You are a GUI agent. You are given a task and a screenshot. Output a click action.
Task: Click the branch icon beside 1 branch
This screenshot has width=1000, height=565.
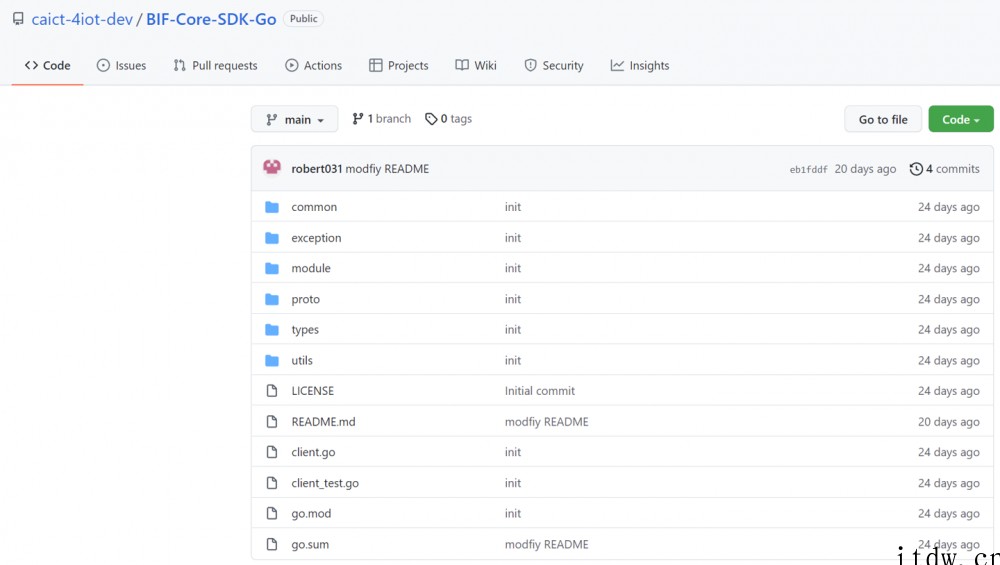pyautogui.click(x=358, y=119)
